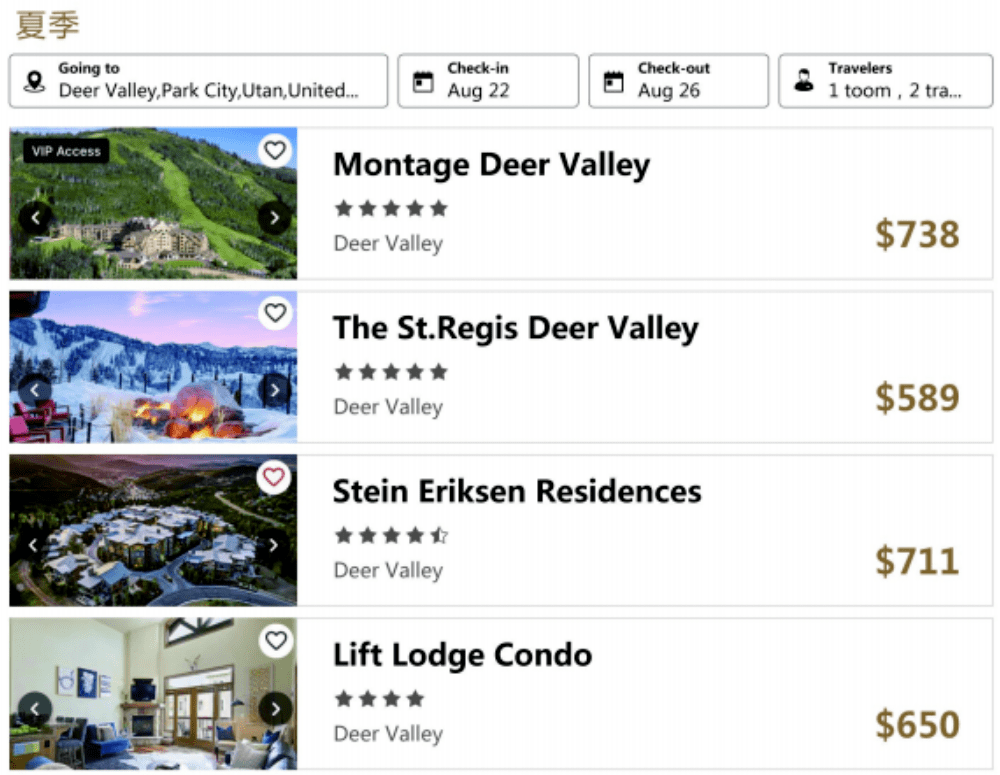The image size is (1000, 775).
Task: Open Lift Lodge Condo listing title
Action: (462, 655)
